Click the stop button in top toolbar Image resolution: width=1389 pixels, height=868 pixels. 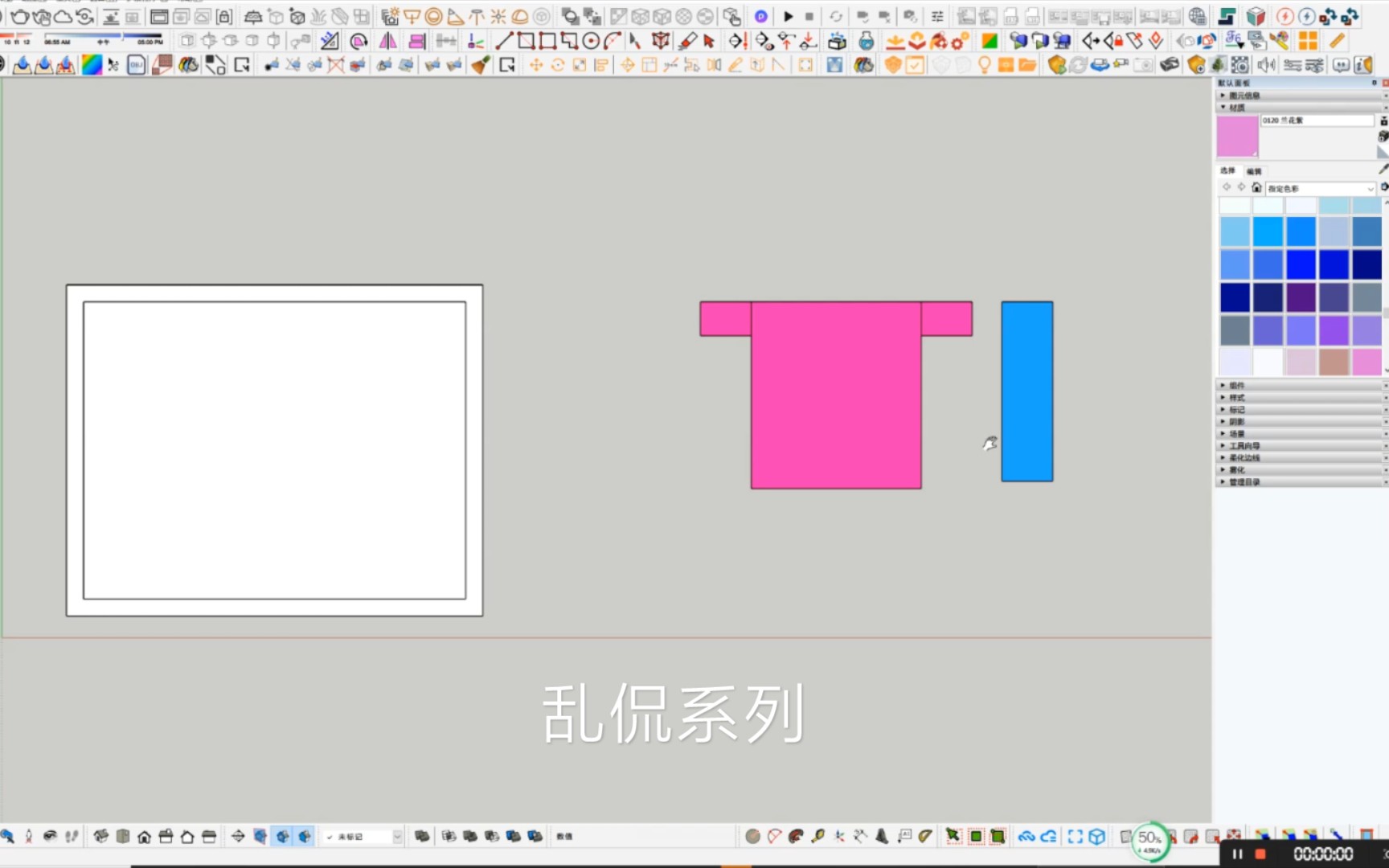809,17
